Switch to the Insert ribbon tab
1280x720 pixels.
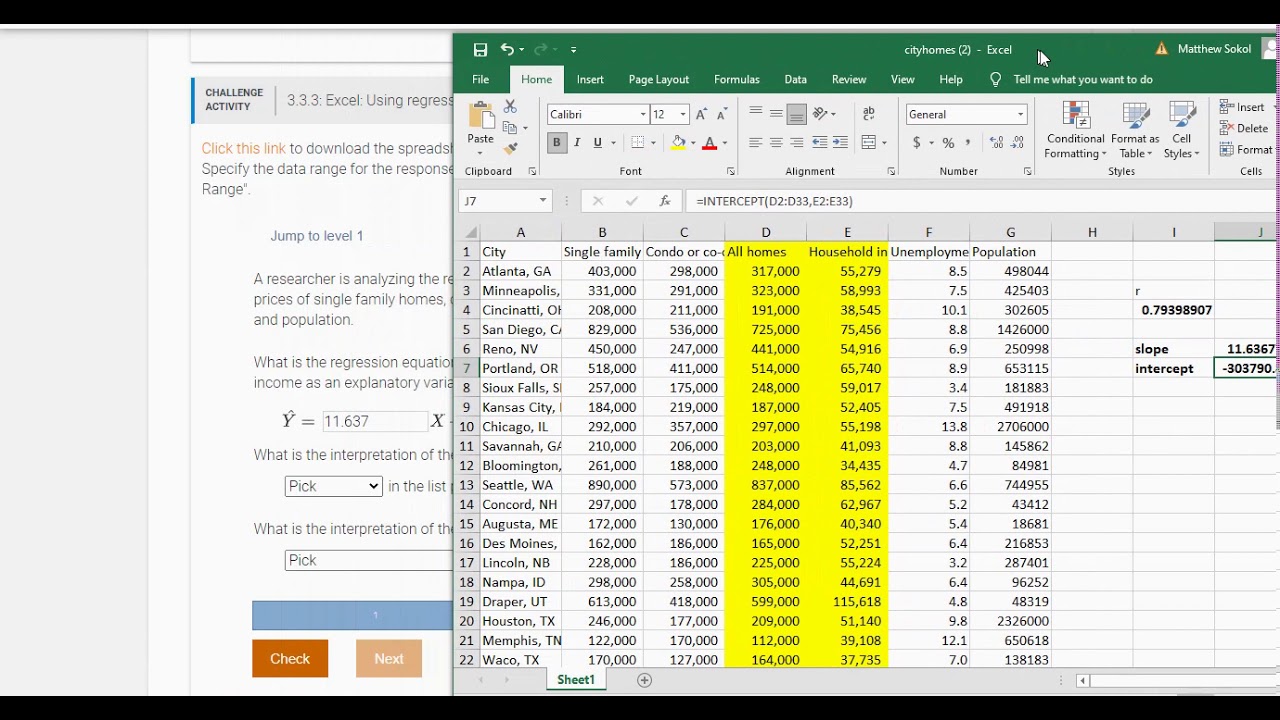590,80
